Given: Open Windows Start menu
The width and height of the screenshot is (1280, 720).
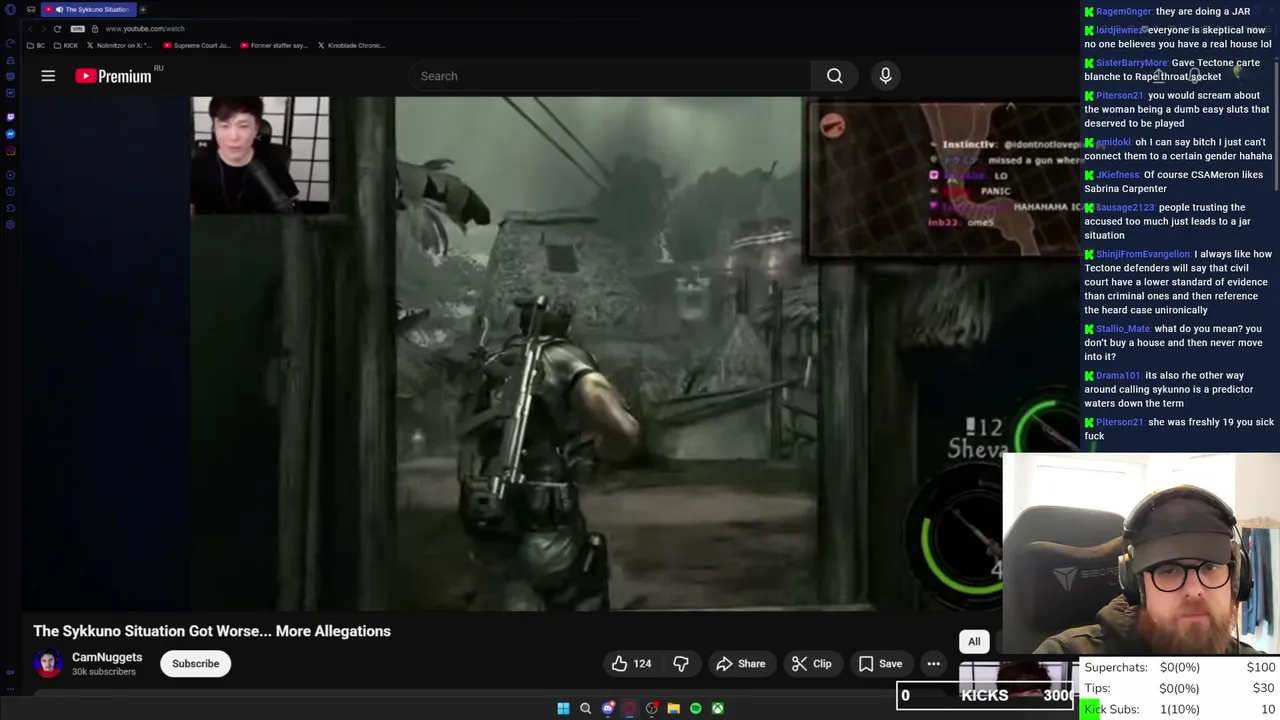Looking at the screenshot, I should pos(563,708).
